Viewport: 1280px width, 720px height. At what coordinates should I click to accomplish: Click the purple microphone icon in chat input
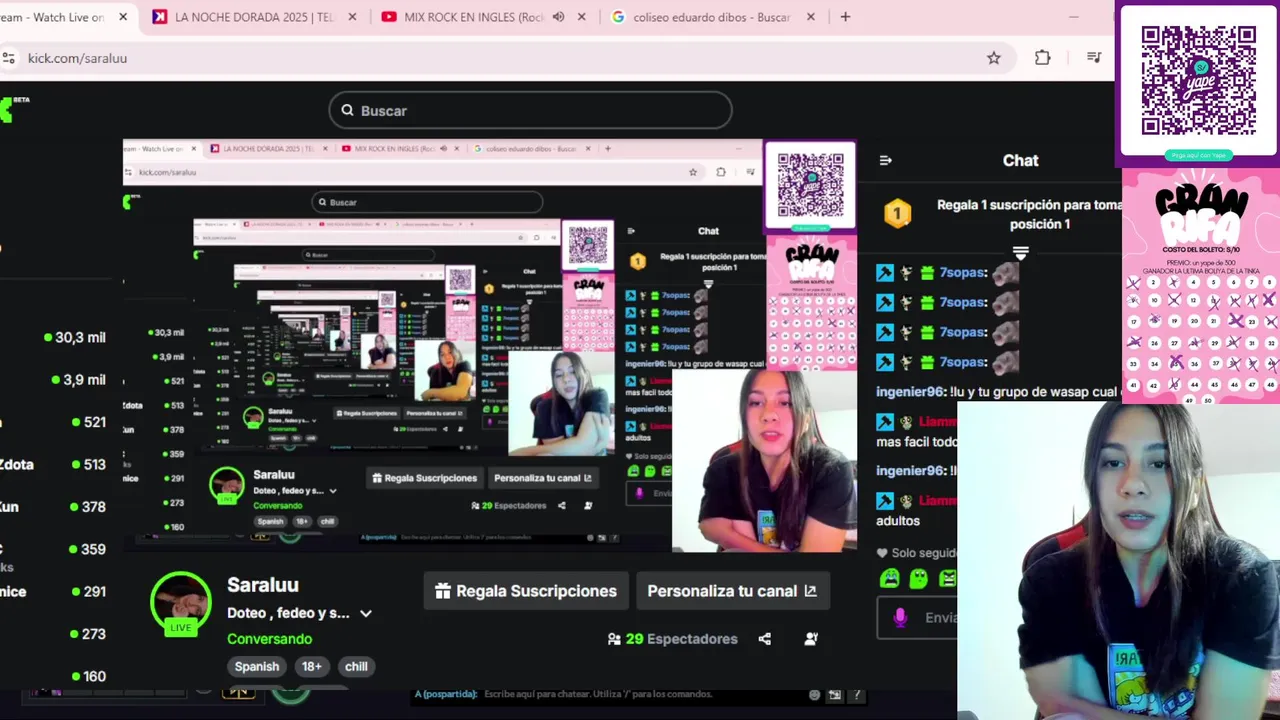900,618
